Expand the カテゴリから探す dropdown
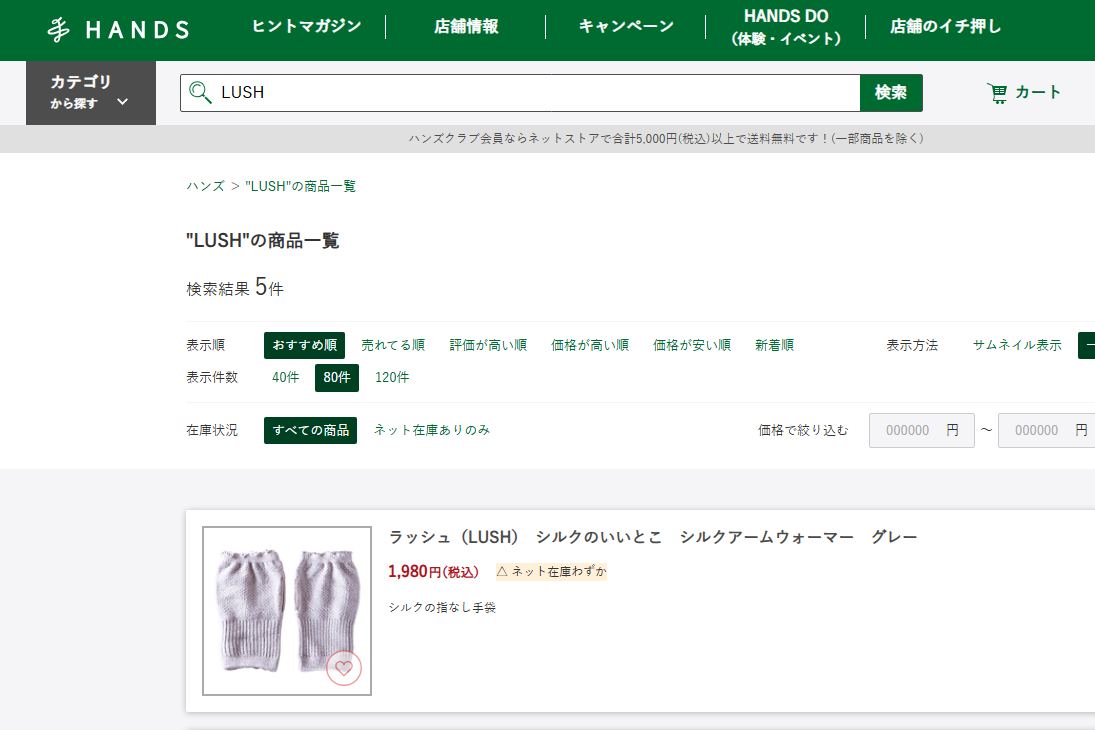This screenshot has height=730, width=1095. point(91,93)
